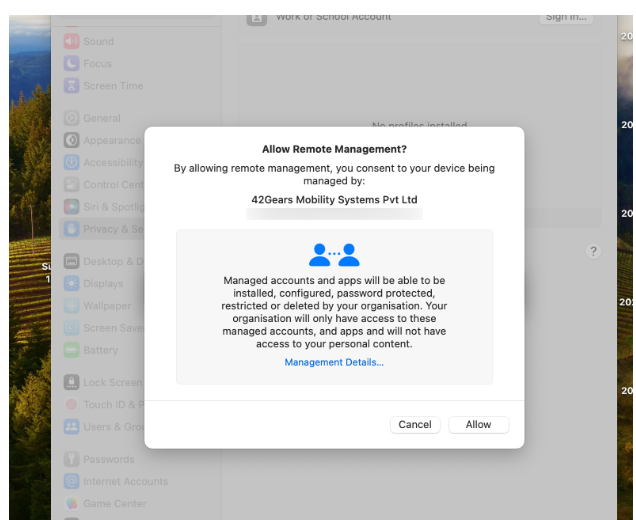
Task: Select Internet Accounts label
Action: click(125, 481)
